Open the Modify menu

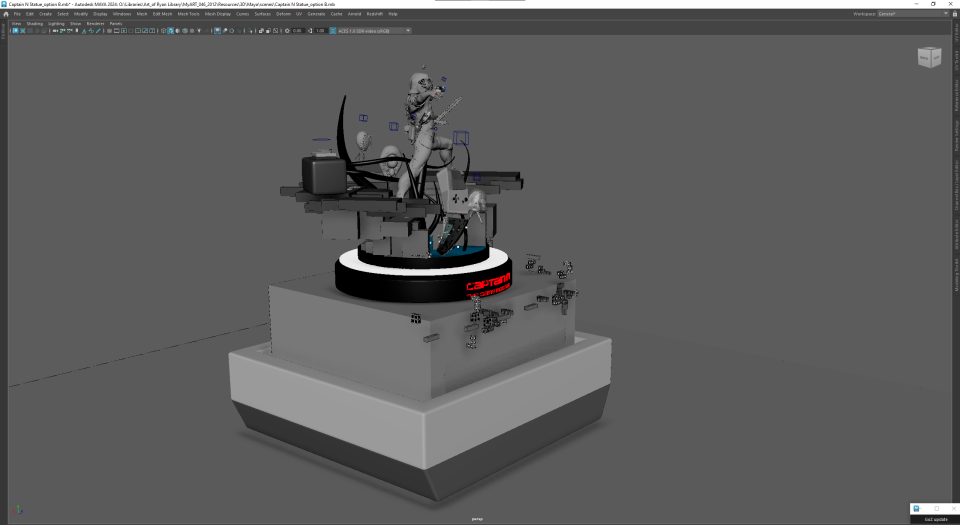click(81, 13)
